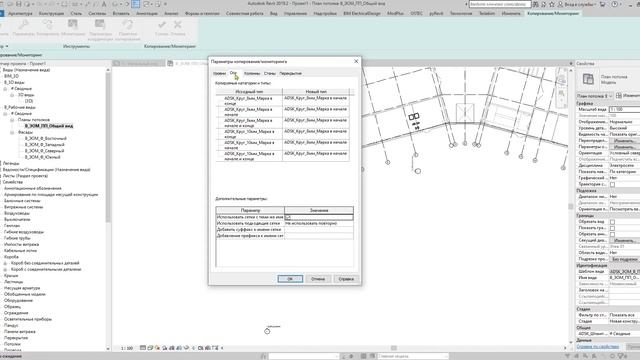The height and width of the screenshot is (360, 640).
Task: Click the binoculars search icon beside search box
Action: point(536,4)
